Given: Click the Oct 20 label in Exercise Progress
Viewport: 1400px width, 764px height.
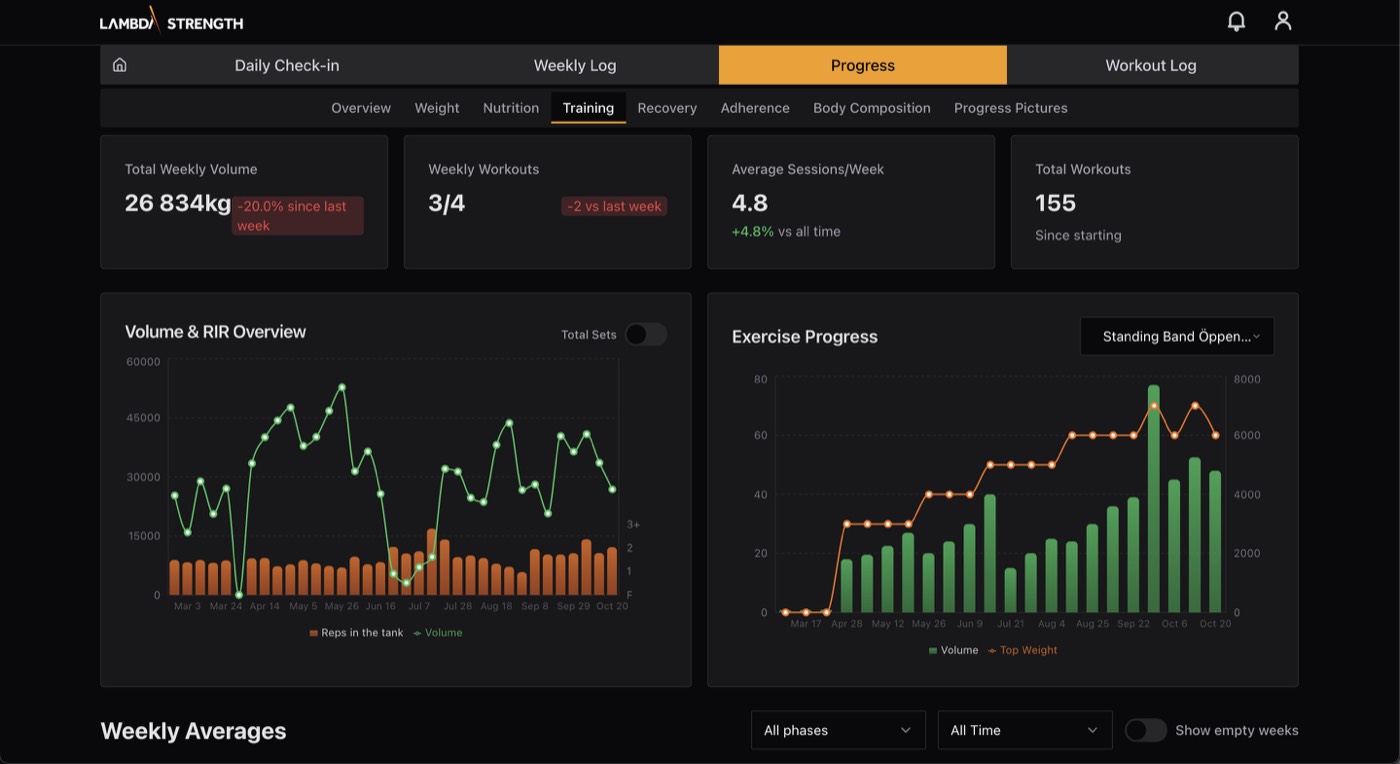Looking at the screenshot, I should point(1215,624).
